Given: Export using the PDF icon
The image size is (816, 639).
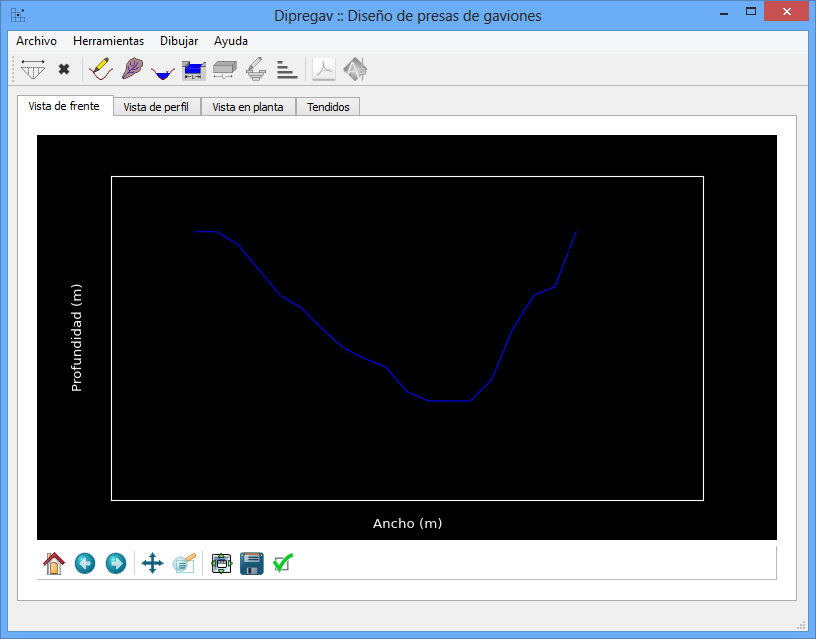Looking at the screenshot, I should point(325,70).
